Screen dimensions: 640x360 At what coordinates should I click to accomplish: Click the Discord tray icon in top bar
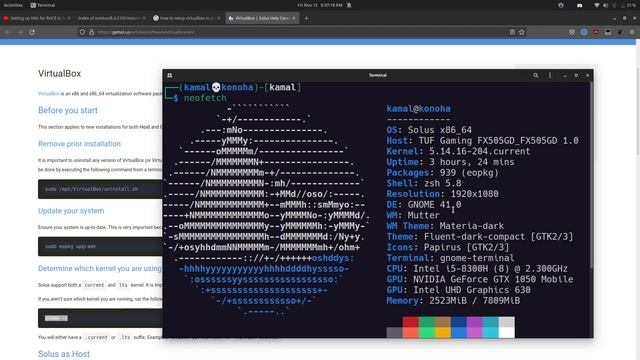(580, 5)
